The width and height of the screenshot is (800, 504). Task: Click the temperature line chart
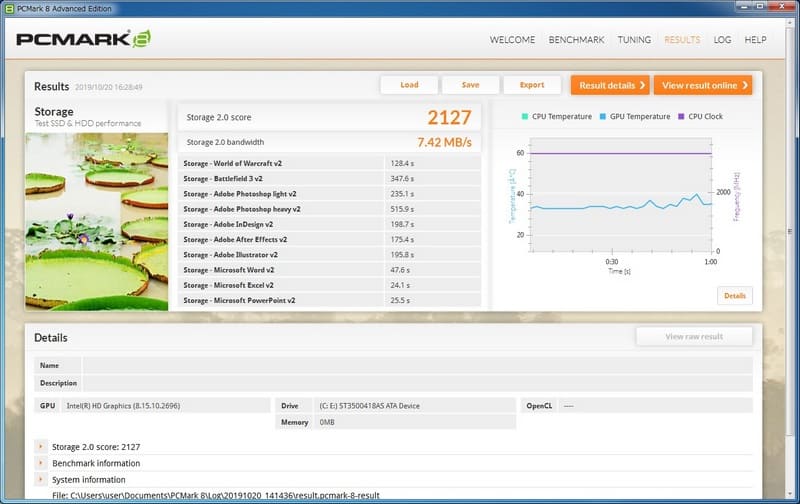coord(621,195)
